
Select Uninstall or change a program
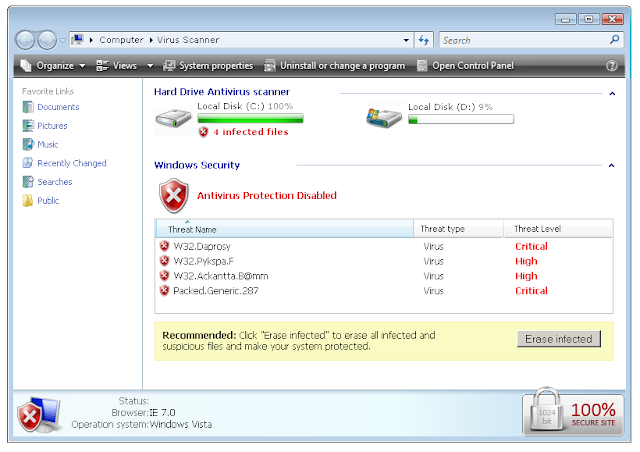coord(334,66)
